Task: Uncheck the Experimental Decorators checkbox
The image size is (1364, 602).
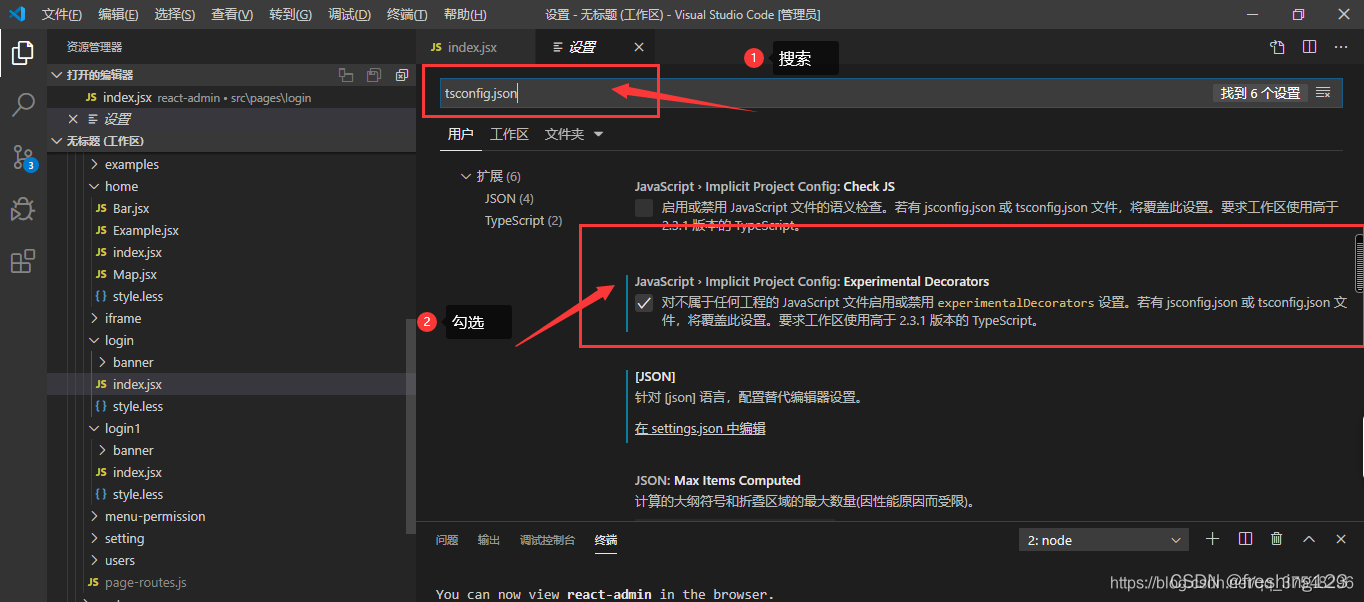Action: point(644,303)
